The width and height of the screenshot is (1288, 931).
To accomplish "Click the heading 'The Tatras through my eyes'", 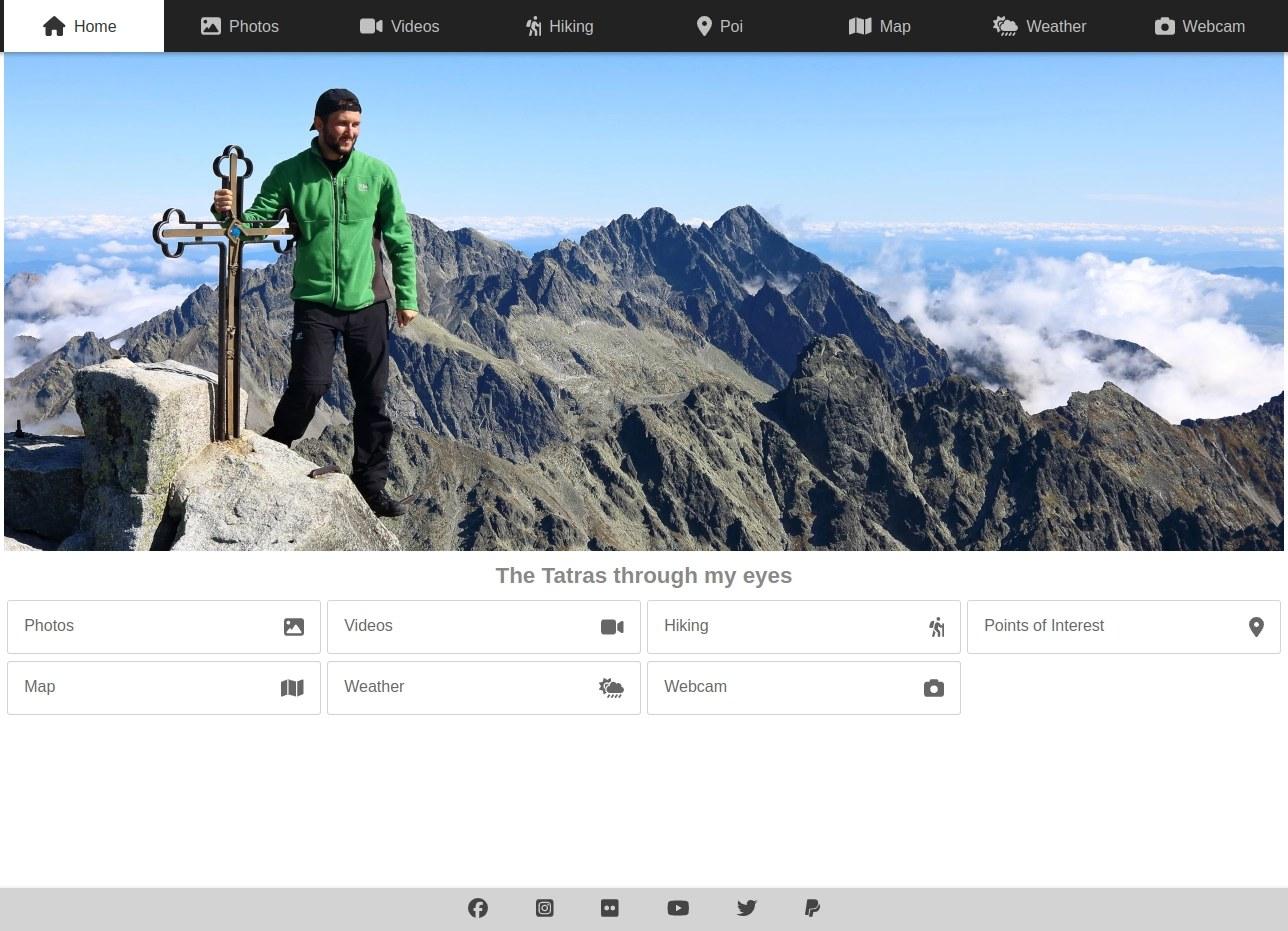I will pos(644,576).
